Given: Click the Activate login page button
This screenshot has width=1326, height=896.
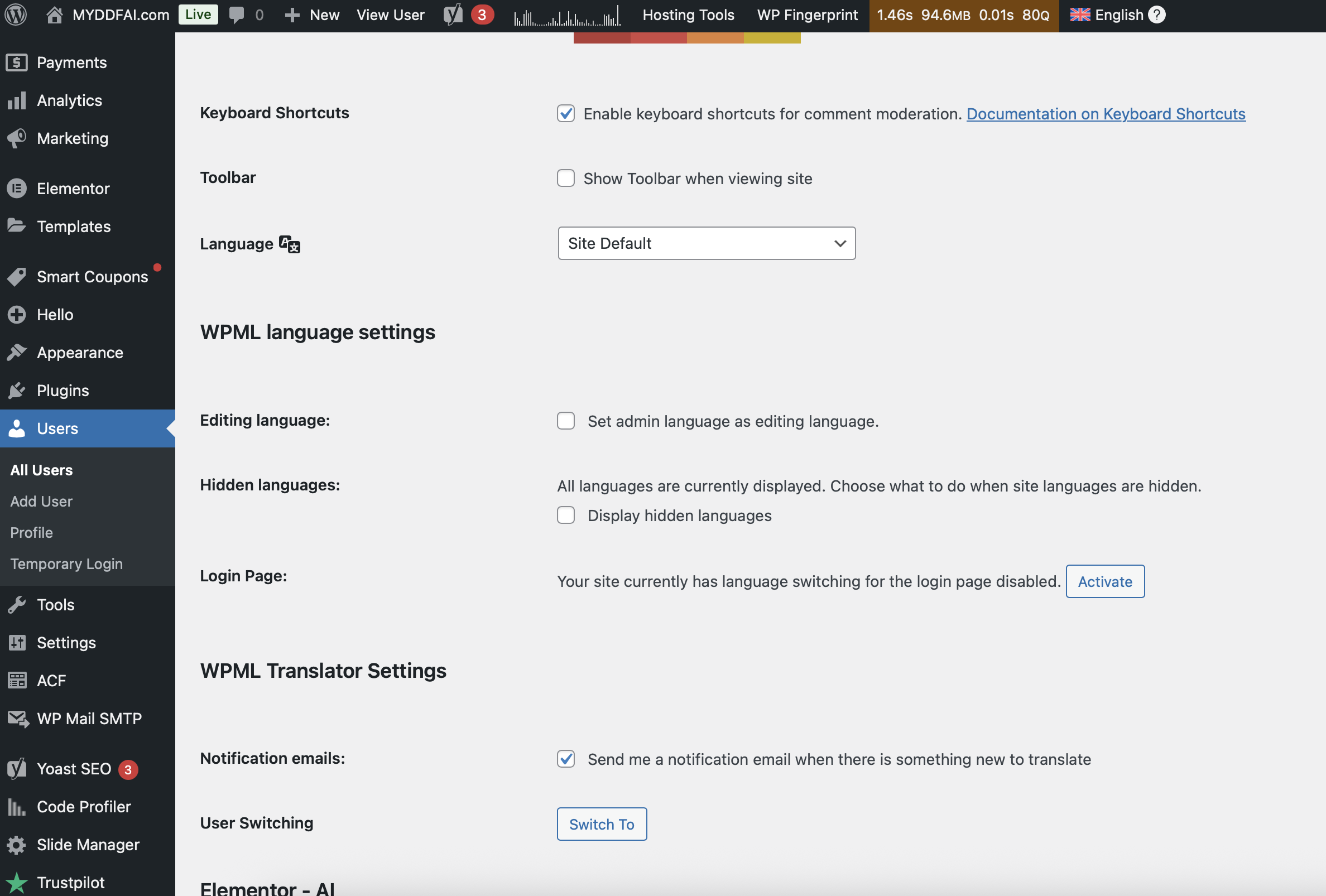Looking at the screenshot, I should (1105, 581).
